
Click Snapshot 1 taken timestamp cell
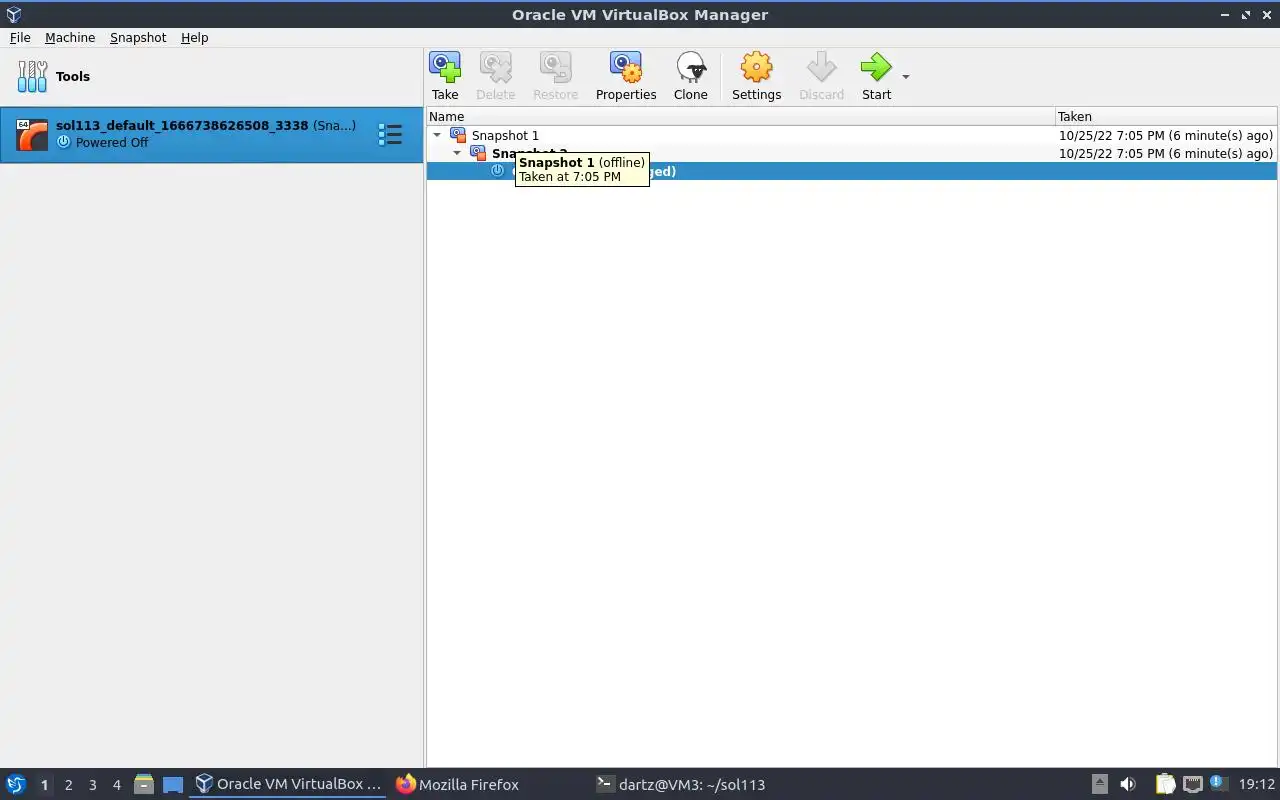[x=1166, y=135]
